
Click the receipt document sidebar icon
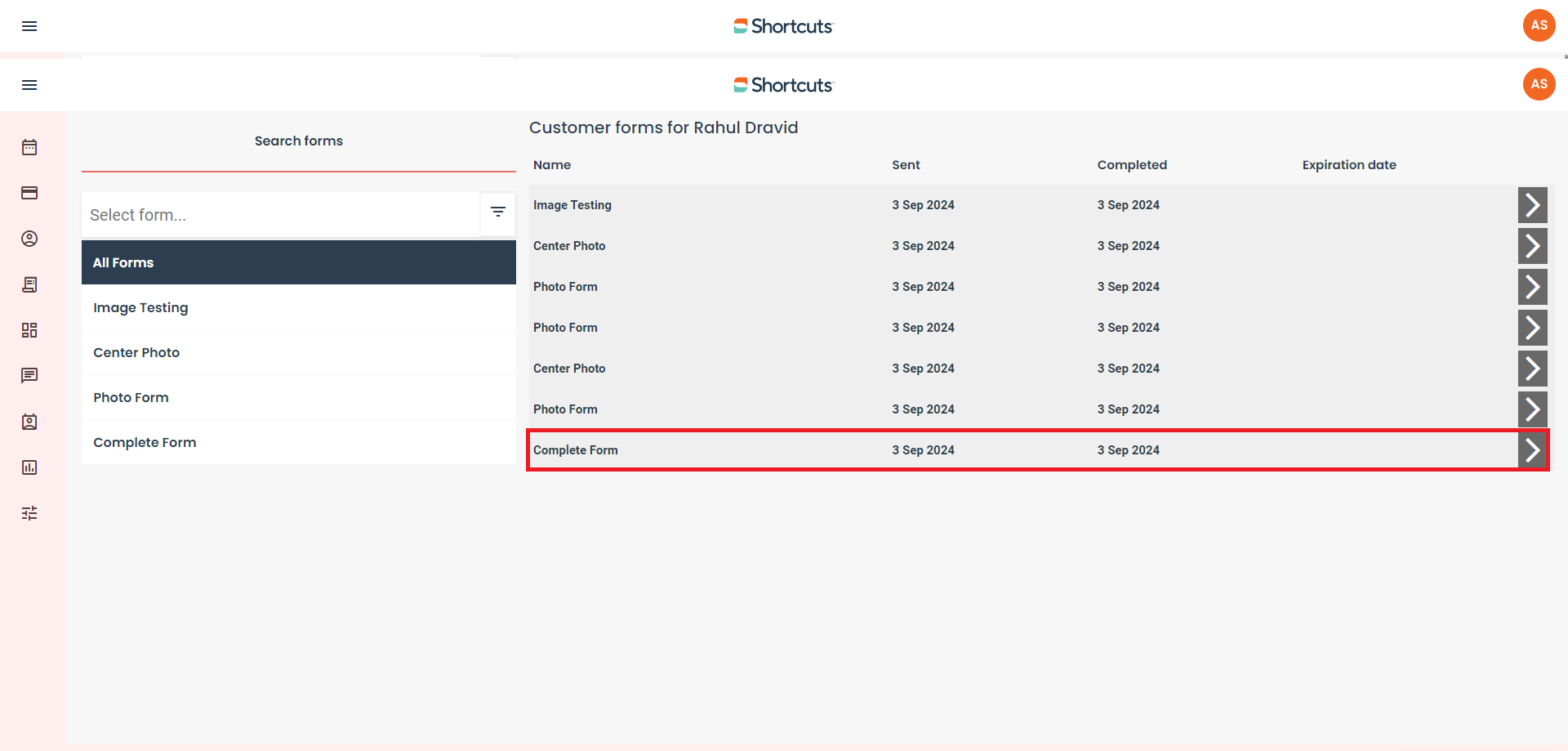pos(29,284)
